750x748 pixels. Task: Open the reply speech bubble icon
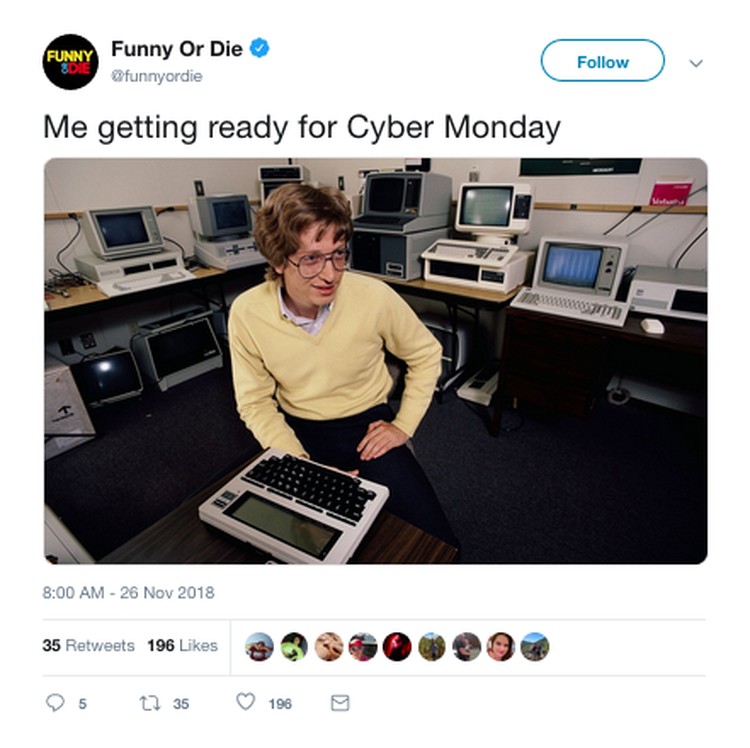point(55,703)
